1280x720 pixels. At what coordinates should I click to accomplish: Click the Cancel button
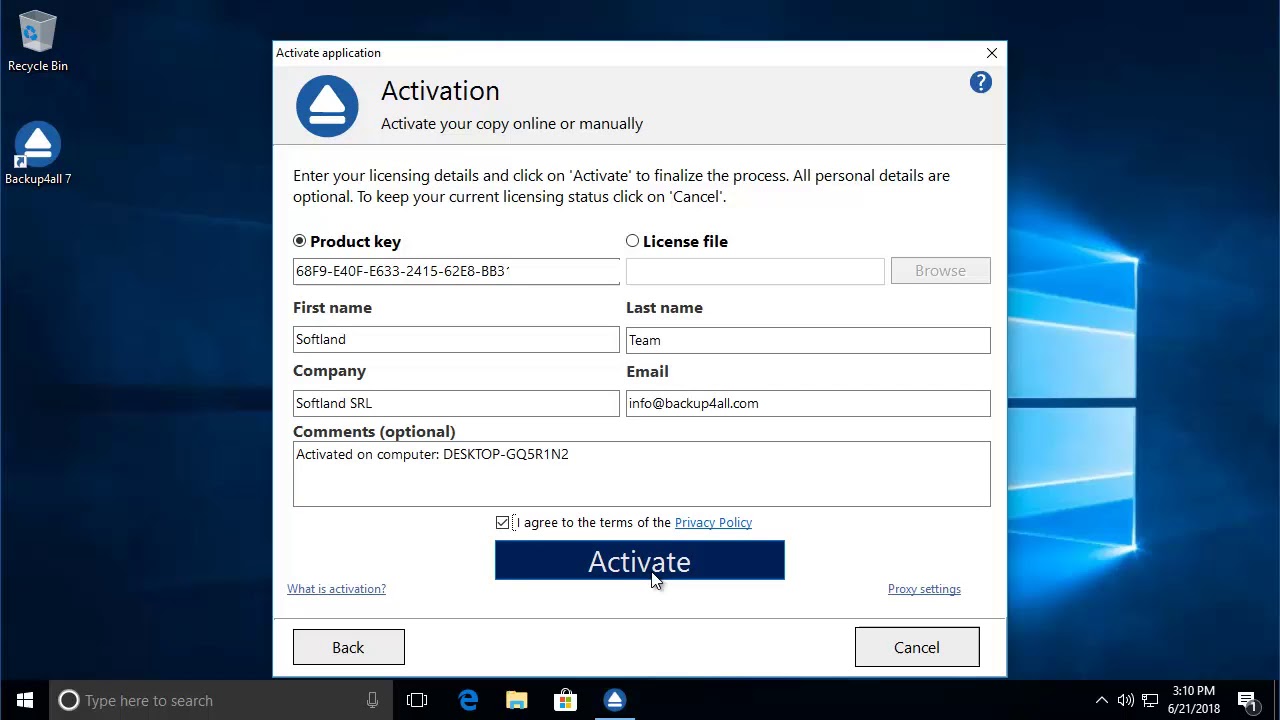(917, 647)
